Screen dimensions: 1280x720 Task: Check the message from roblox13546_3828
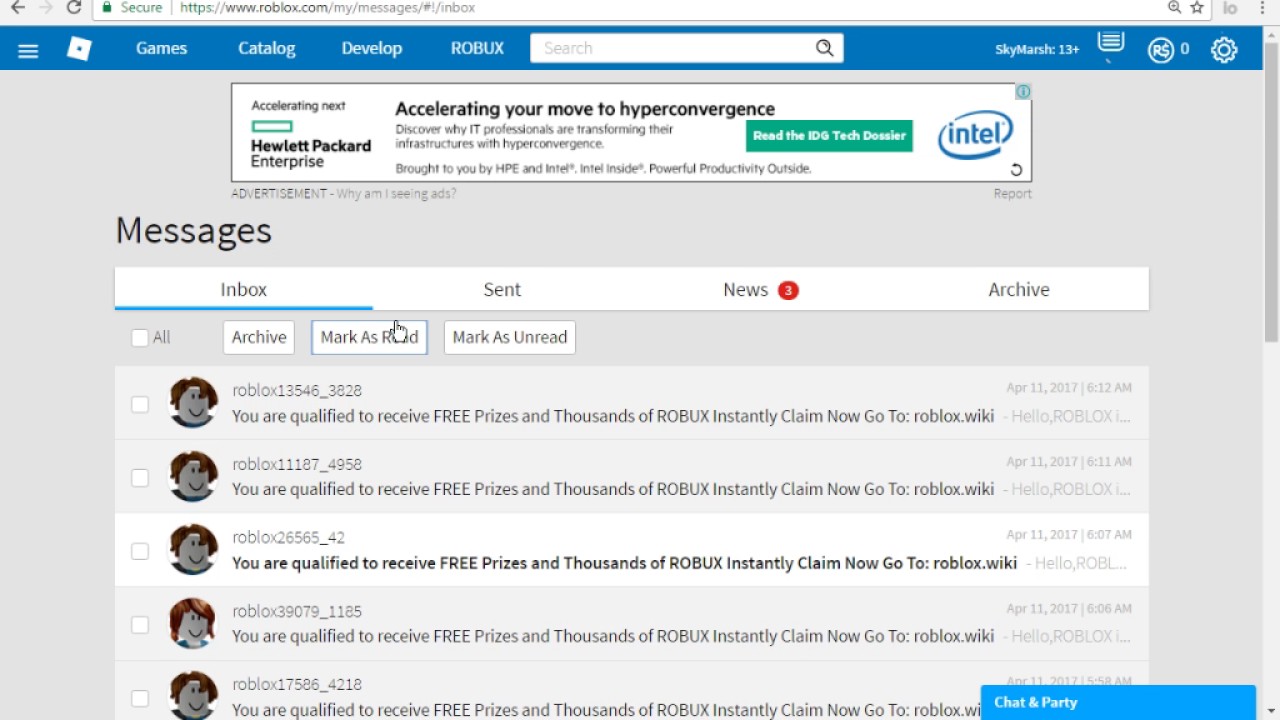(x=140, y=404)
